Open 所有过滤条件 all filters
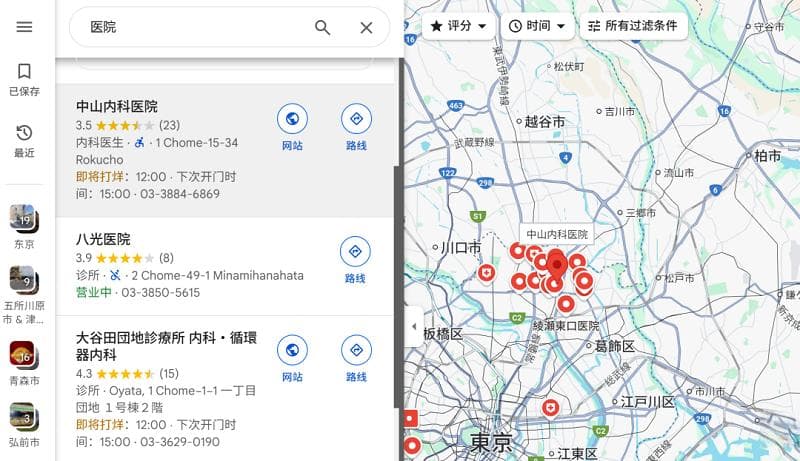The image size is (800, 461). pyautogui.click(x=633, y=25)
